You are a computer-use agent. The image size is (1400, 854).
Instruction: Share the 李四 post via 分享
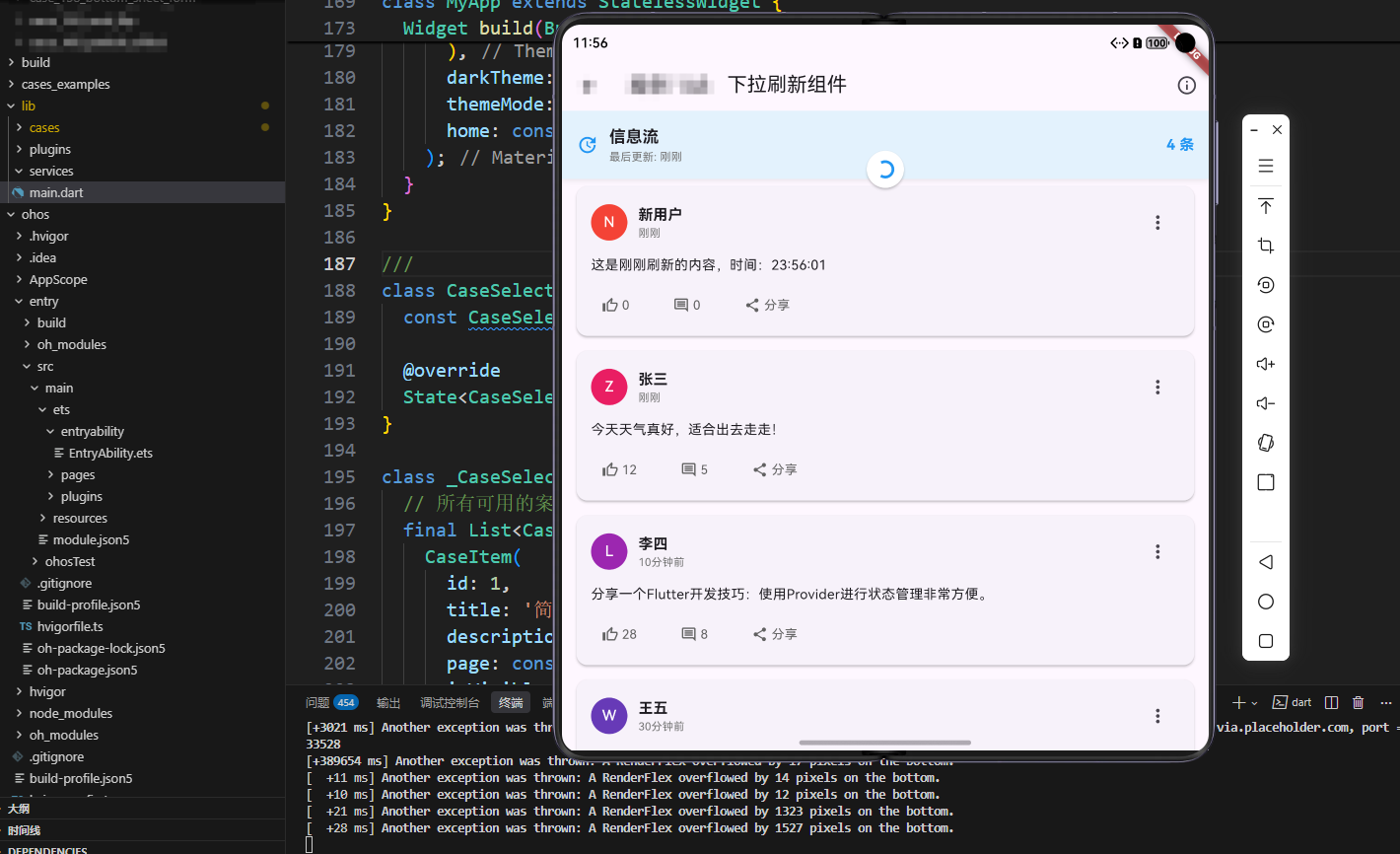point(775,634)
